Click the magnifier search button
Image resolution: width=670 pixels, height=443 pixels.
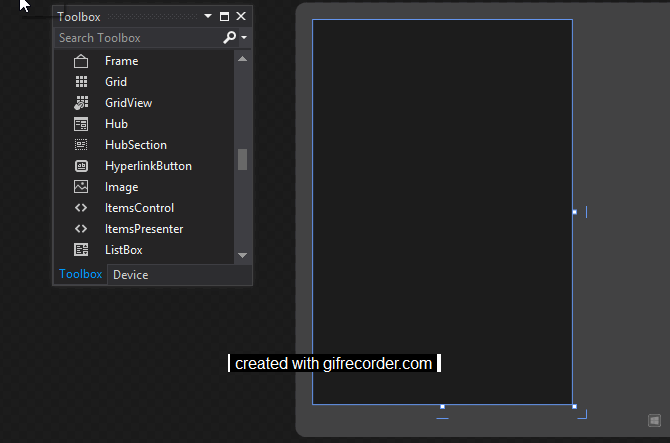coord(230,38)
